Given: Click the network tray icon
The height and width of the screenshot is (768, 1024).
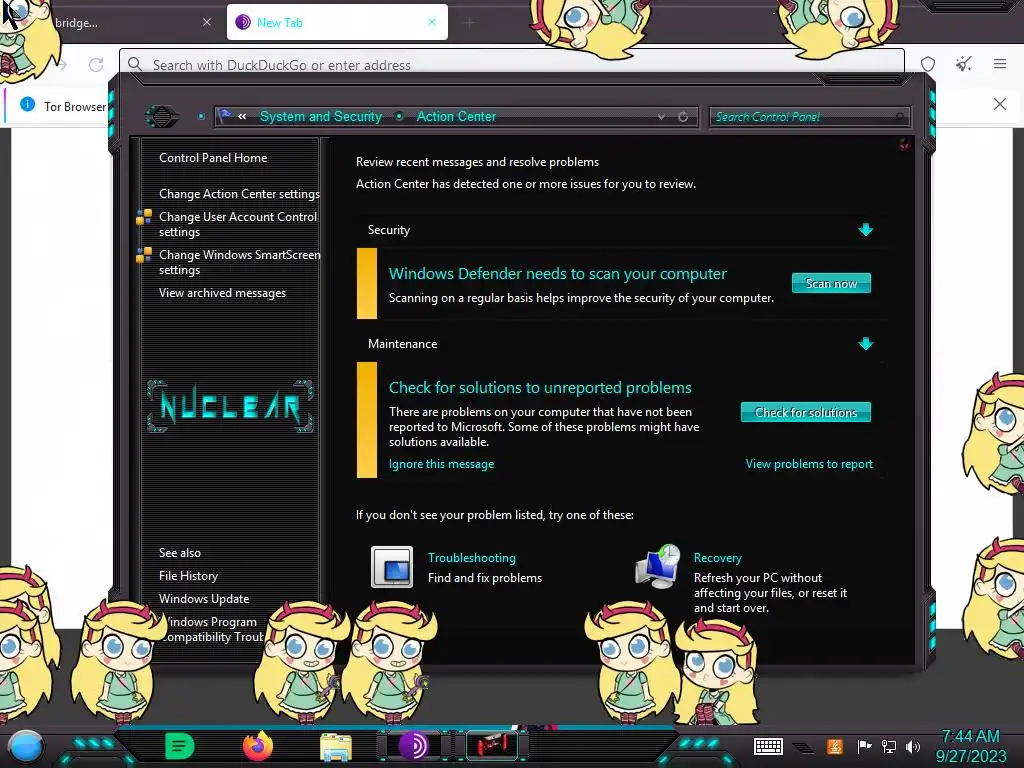Looking at the screenshot, I should click(888, 746).
